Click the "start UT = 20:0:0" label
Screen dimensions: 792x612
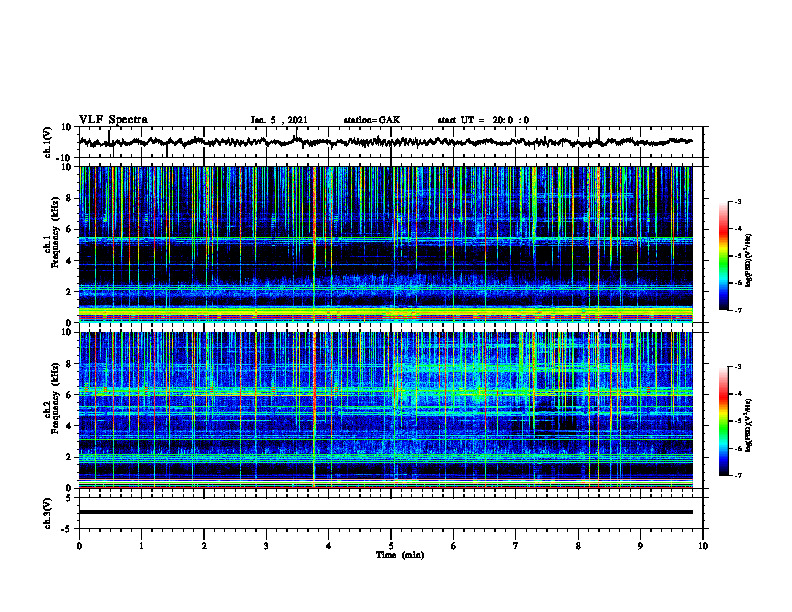click(483, 120)
